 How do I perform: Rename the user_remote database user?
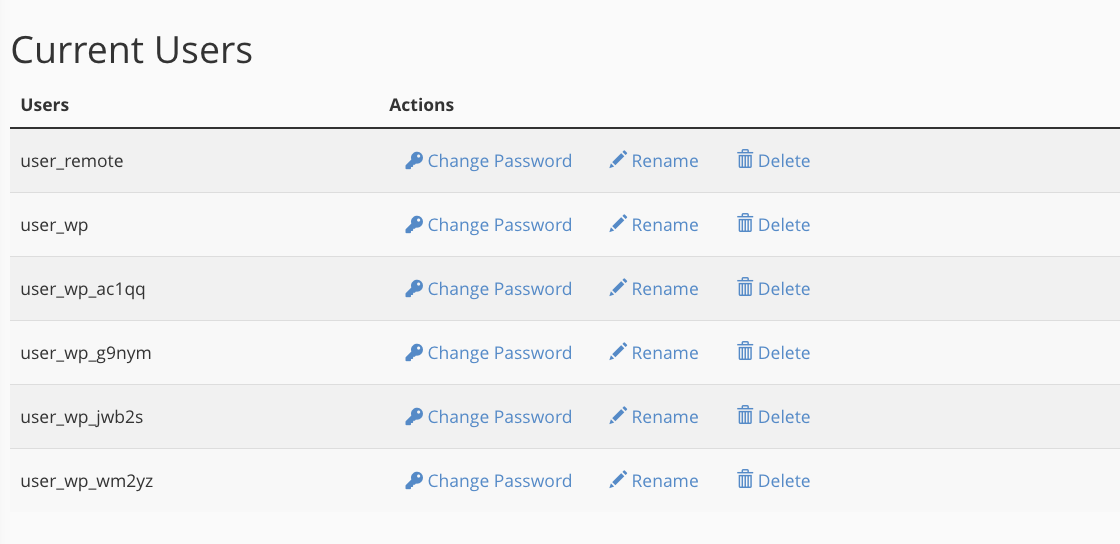(664, 161)
